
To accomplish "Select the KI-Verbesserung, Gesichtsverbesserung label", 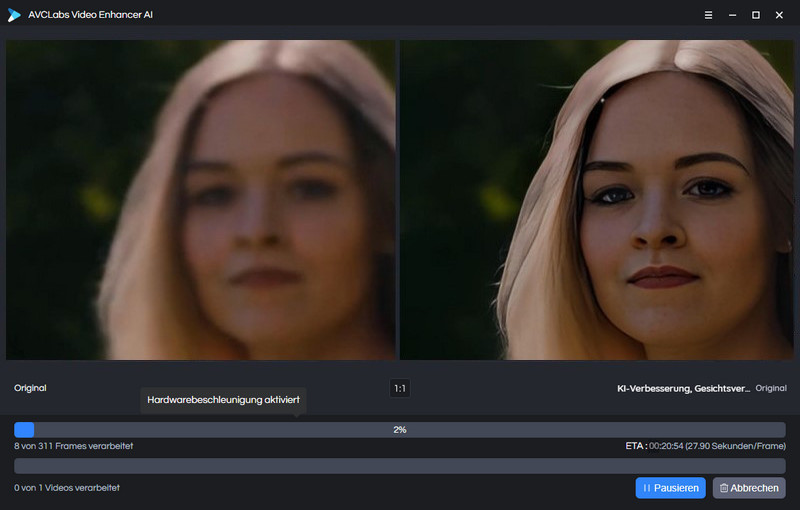I will [x=683, y=388].
